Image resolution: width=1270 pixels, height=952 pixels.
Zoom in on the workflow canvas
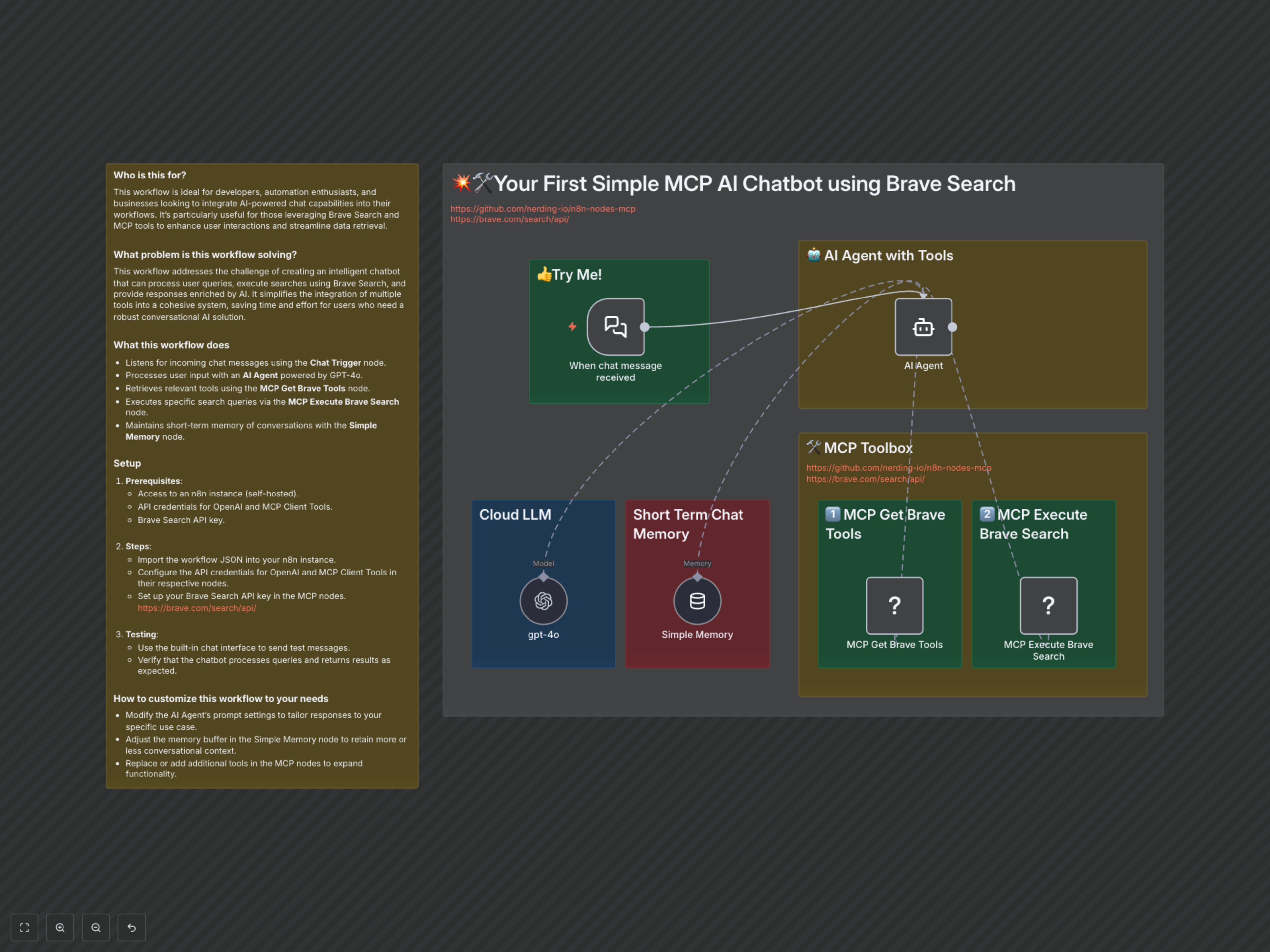click(60, 927)
